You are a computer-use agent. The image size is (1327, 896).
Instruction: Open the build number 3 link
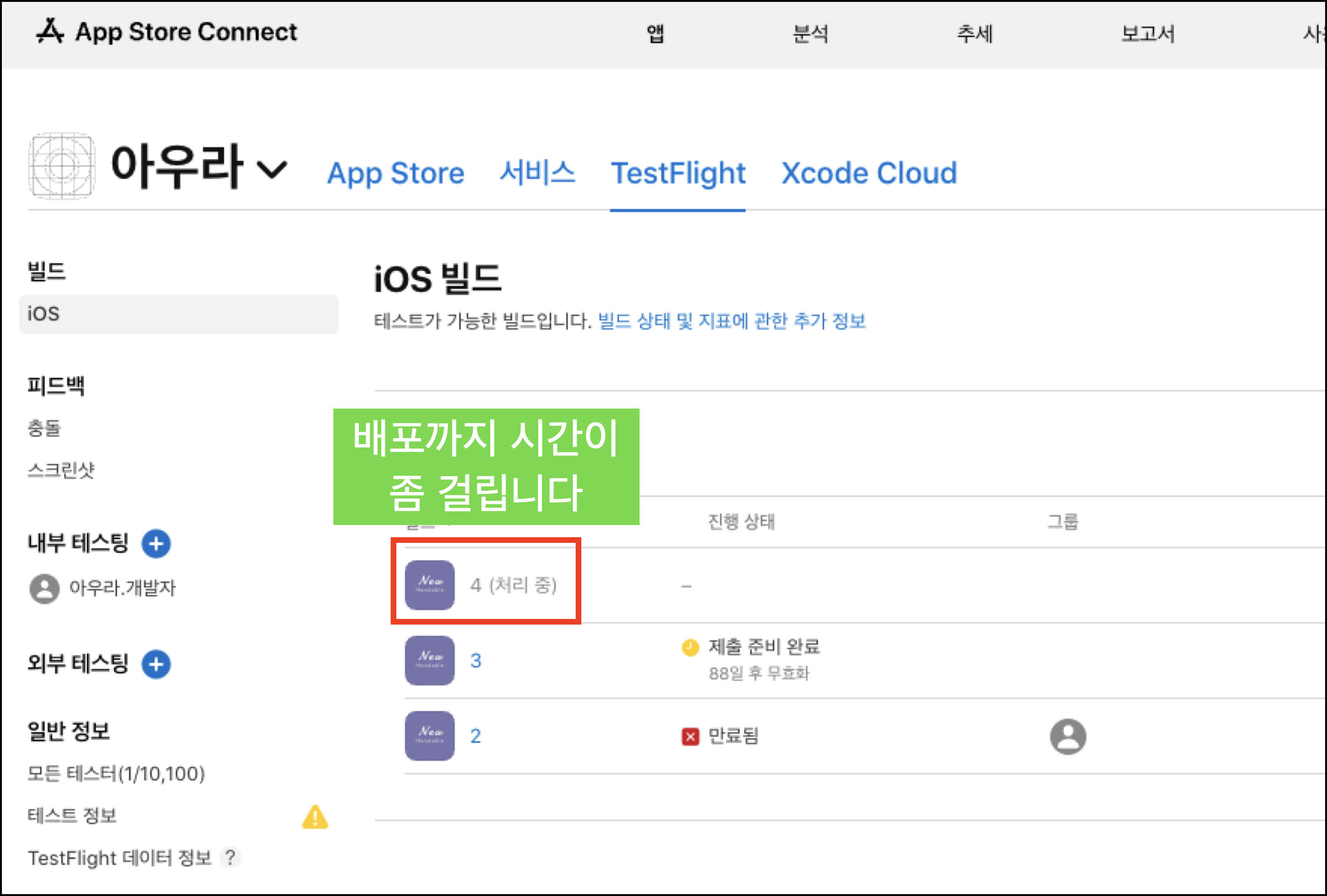click(x=475, y=661)
